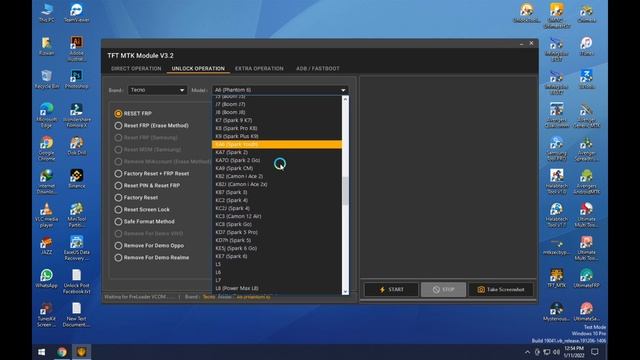The height and width of the screenshot is (360, 640).
Task: Select RESET FRP radio option
Action: (x=133, y=113)
